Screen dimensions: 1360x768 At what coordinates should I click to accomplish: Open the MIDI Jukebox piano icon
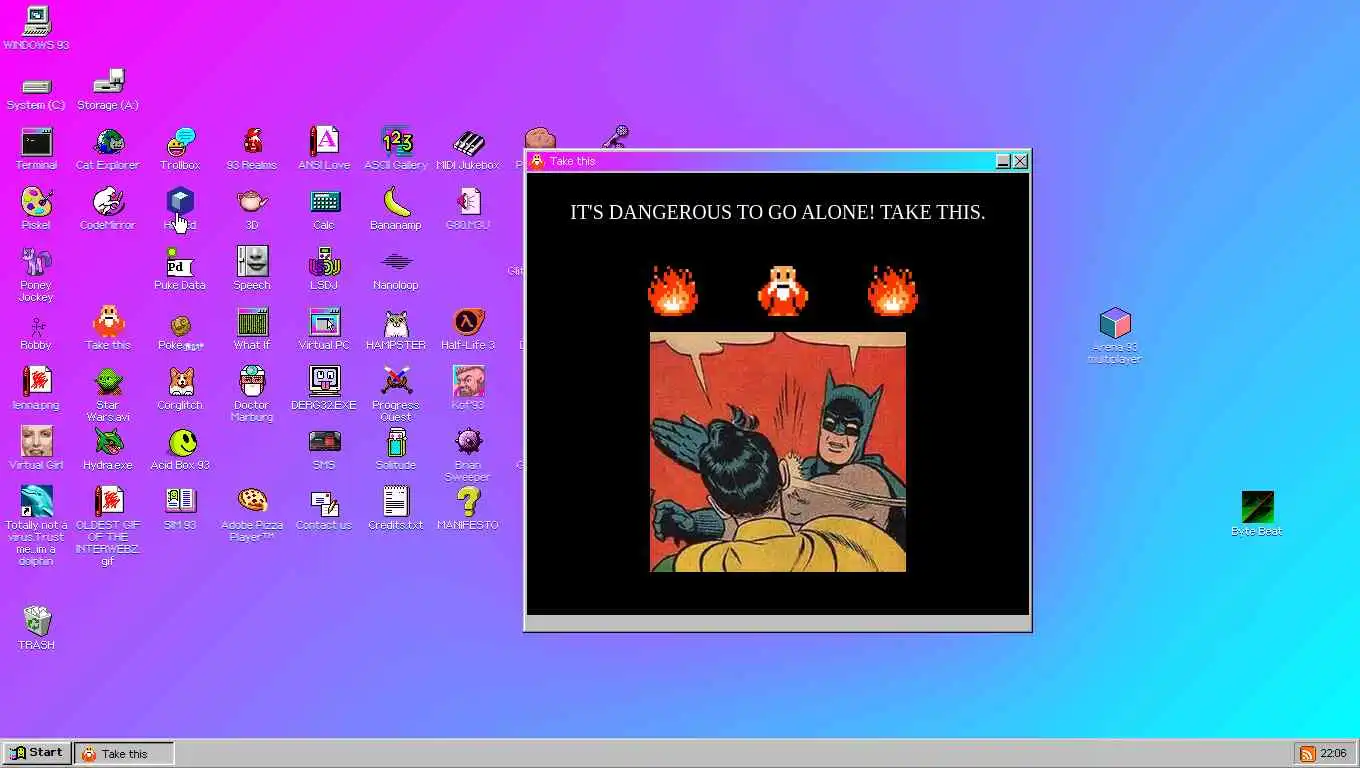[468, 149]
